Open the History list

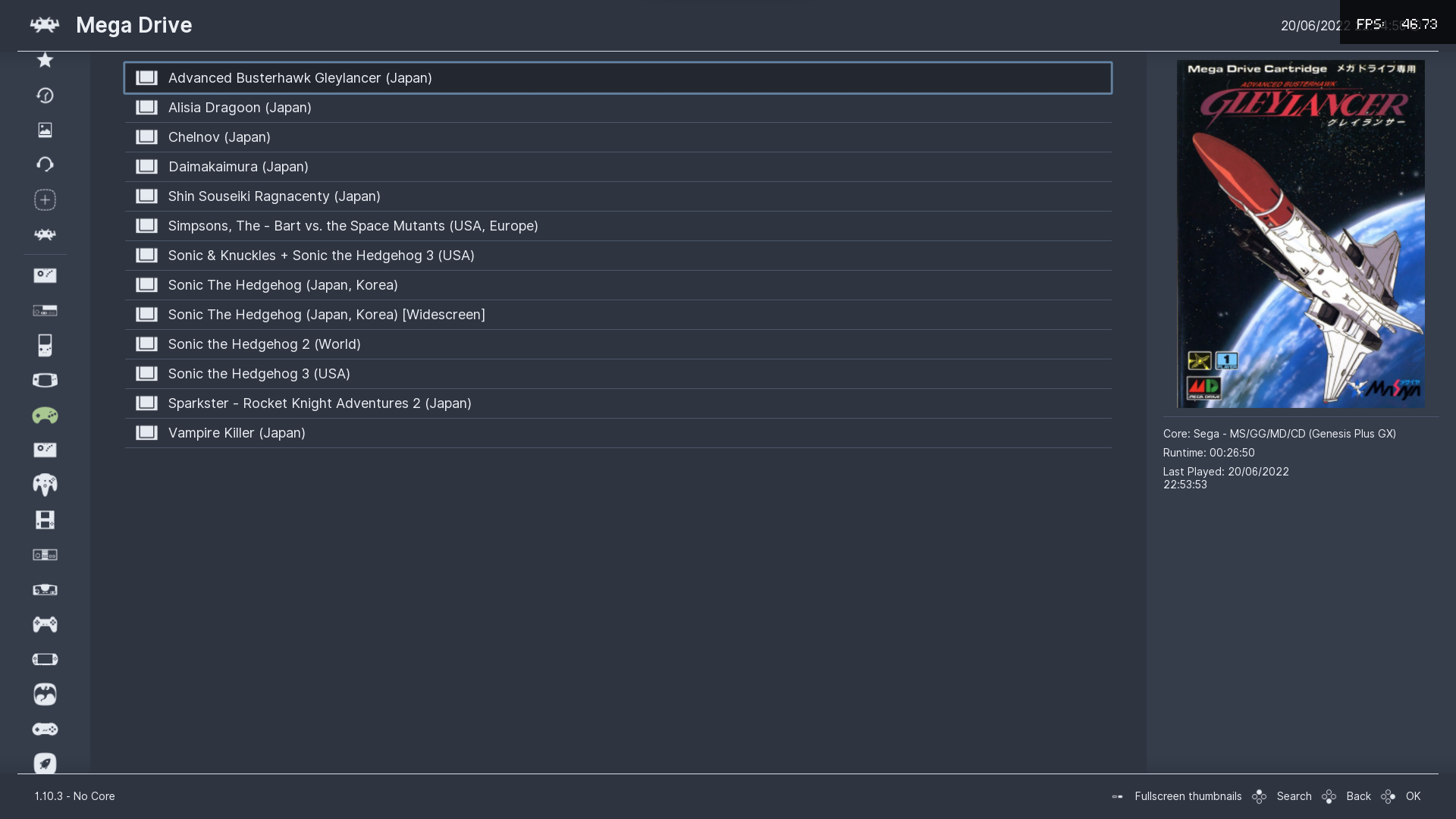click(x=45, y=96)
